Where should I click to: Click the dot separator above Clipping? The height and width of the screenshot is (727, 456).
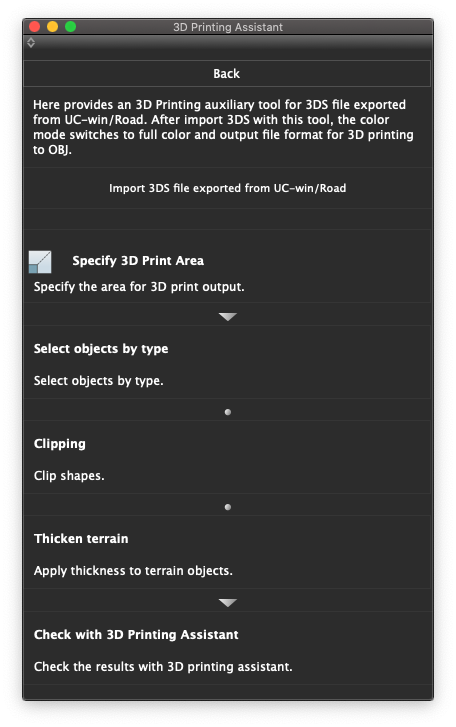coord(228,412)
